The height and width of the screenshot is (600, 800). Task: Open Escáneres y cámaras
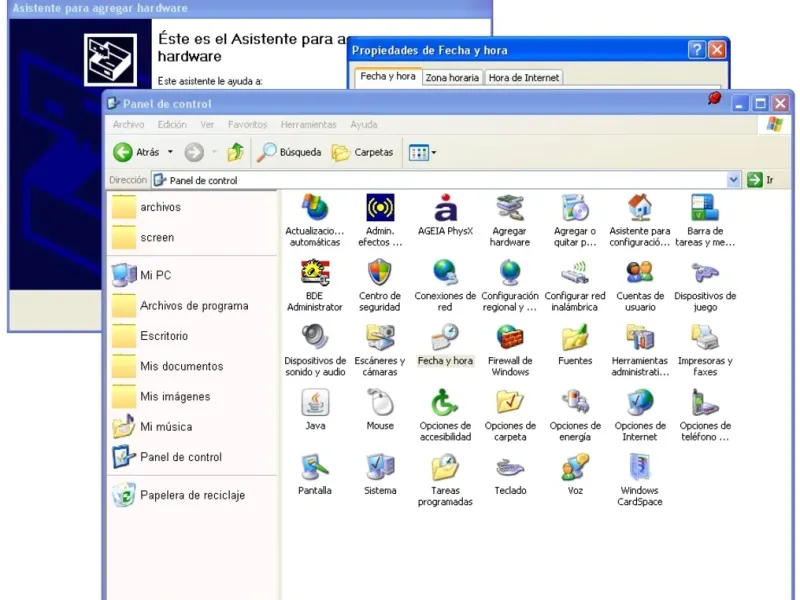pos(380,350)
